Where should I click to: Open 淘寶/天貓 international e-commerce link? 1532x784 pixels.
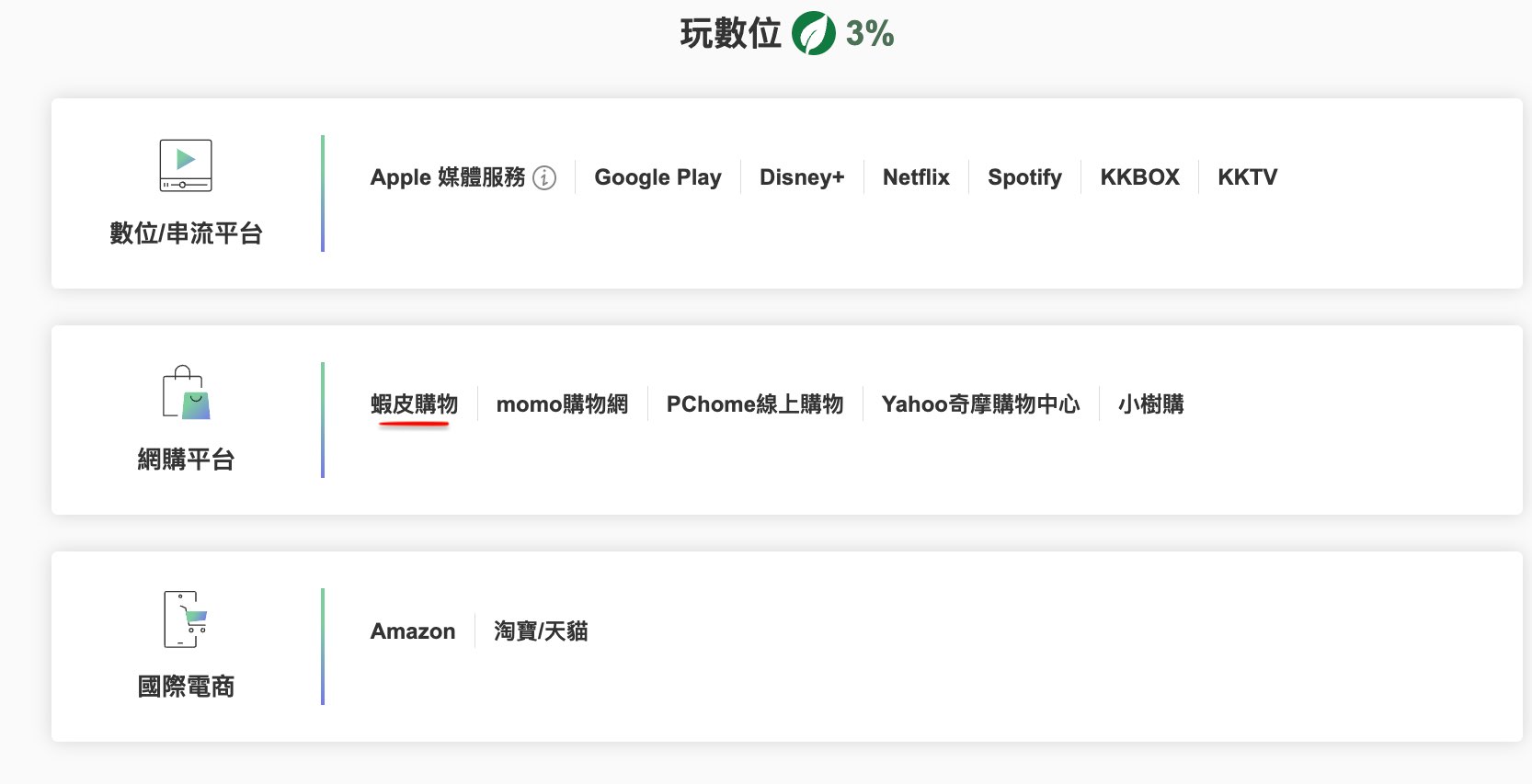point(541,631)
